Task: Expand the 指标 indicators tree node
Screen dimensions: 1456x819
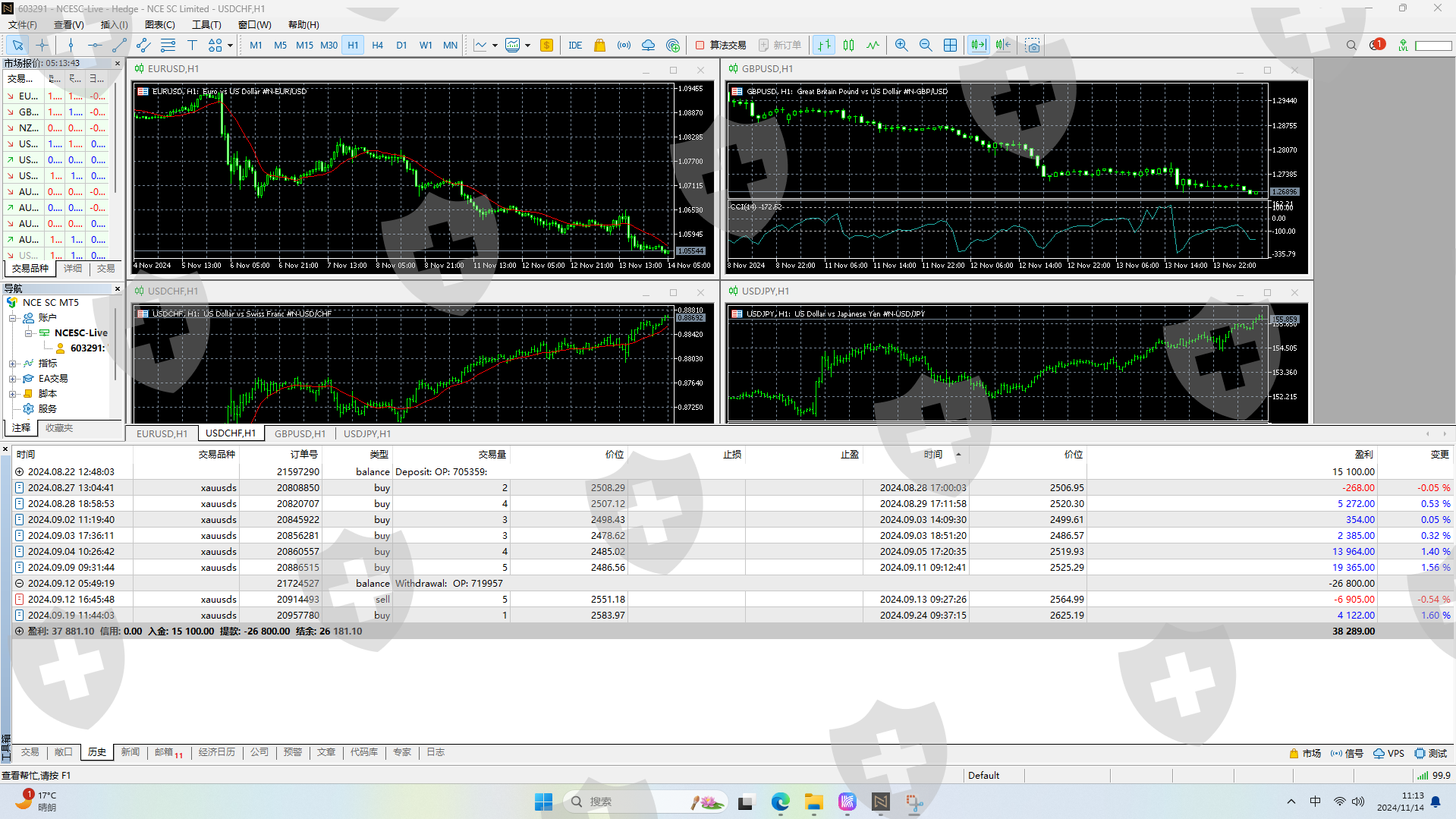Action: click(x=13, y=364)
